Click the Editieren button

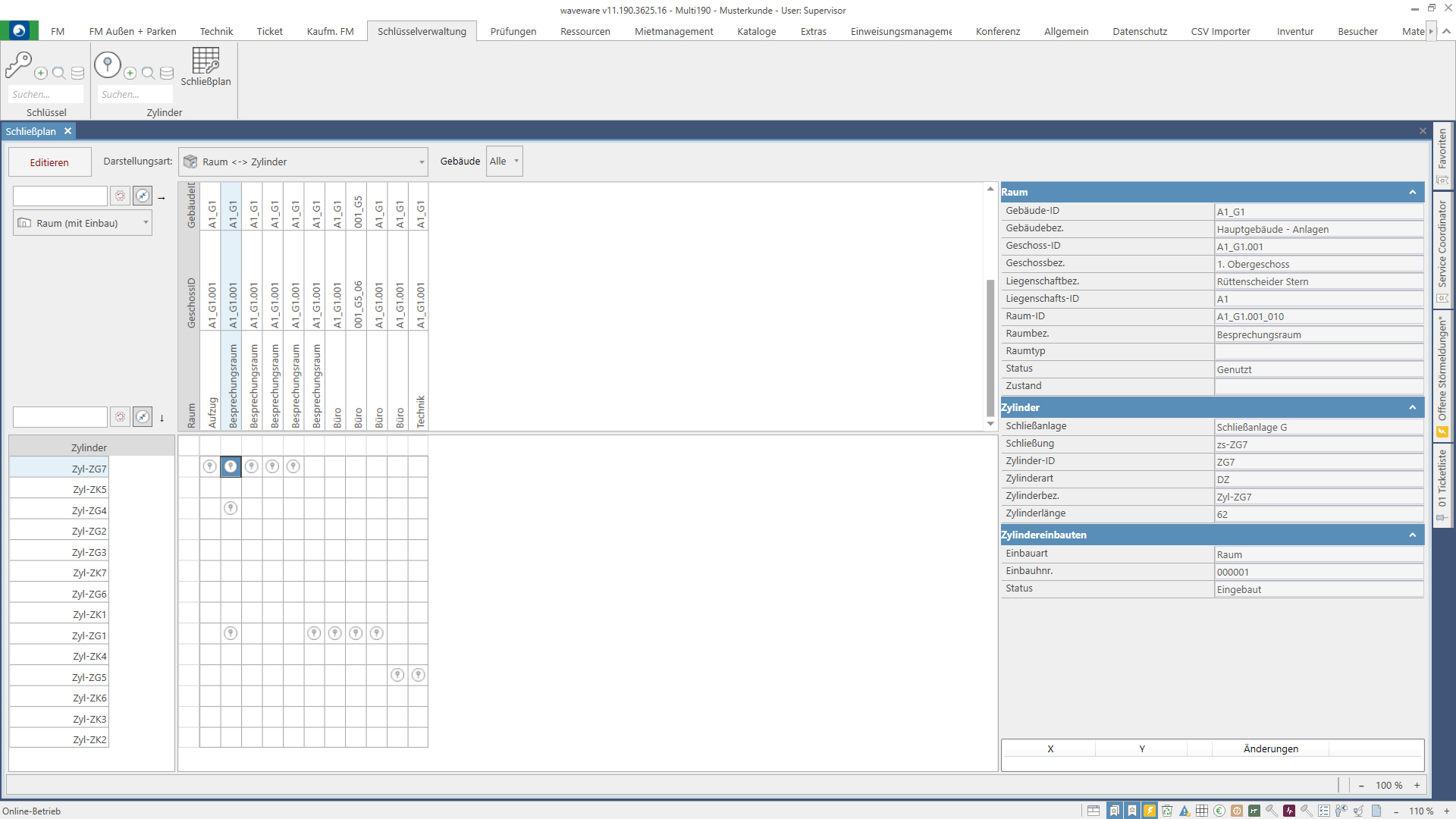49,162
